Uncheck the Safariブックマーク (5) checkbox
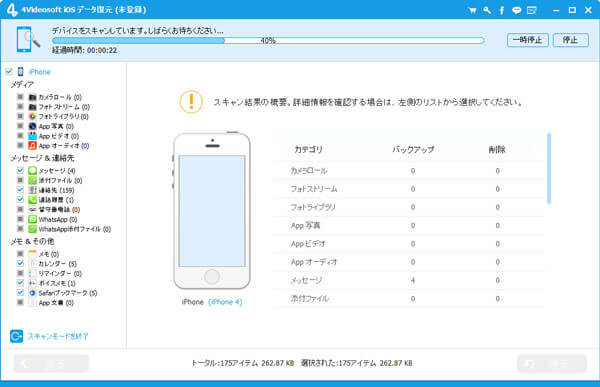 (20, 293)
